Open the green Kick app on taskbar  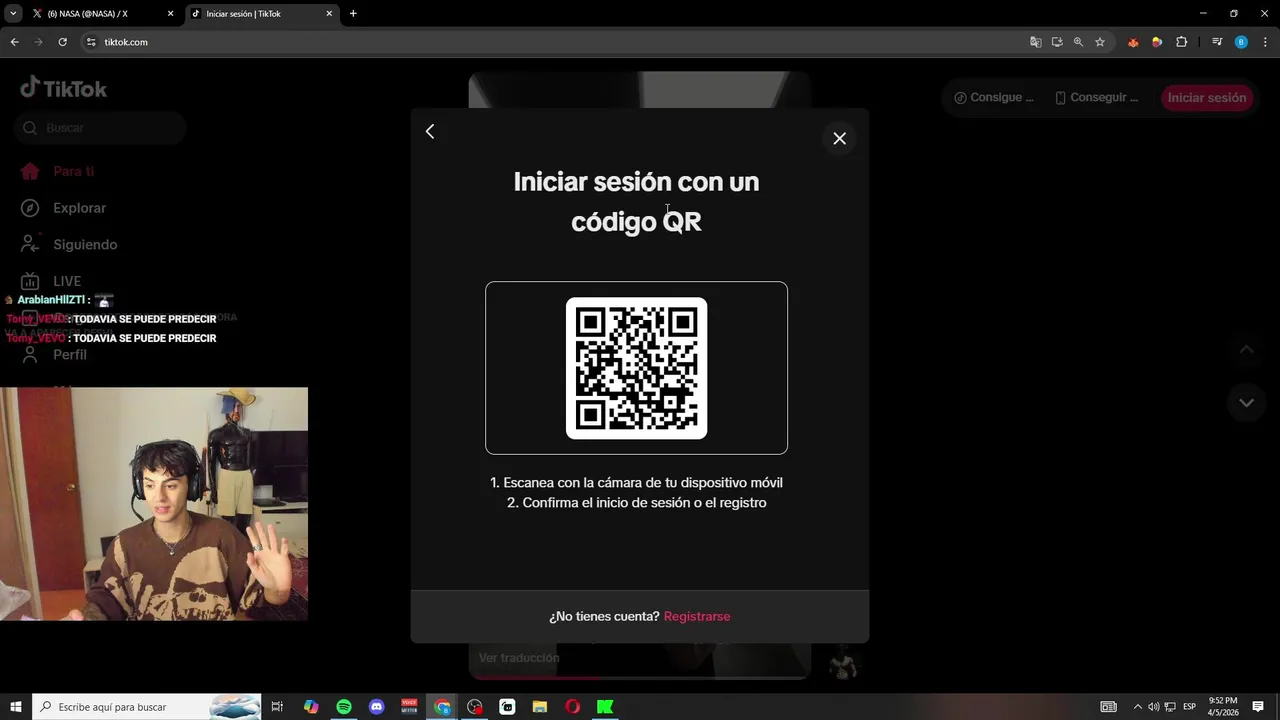tap(605, 707)
